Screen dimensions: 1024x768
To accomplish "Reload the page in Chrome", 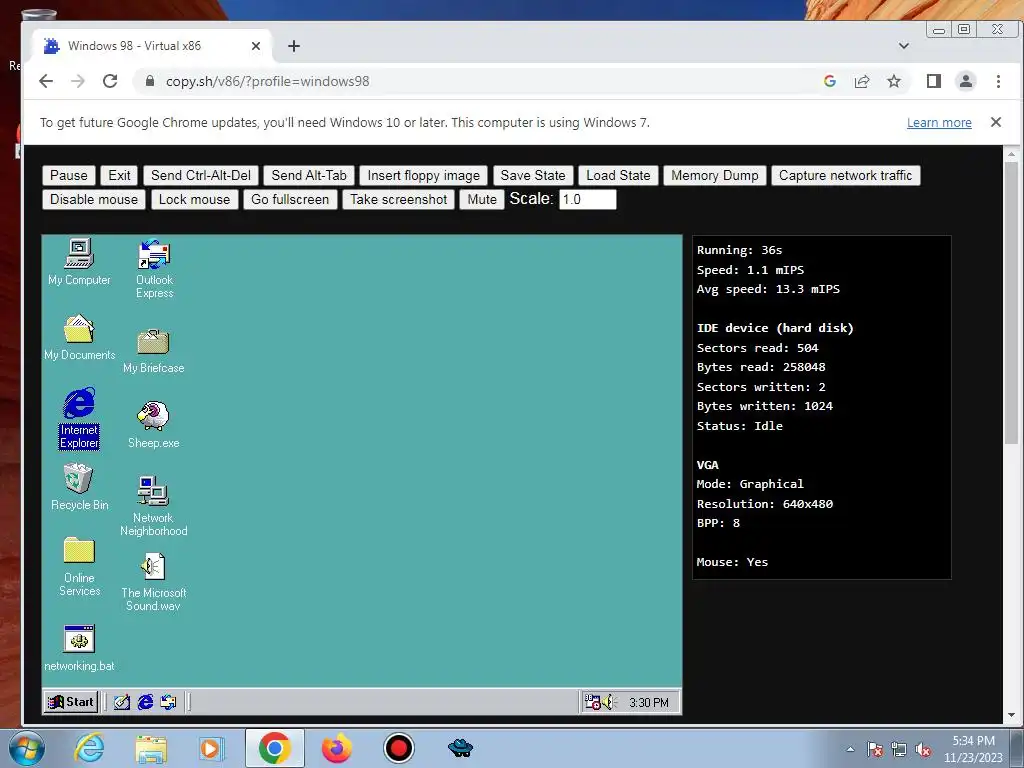I will tap(110, 81).
